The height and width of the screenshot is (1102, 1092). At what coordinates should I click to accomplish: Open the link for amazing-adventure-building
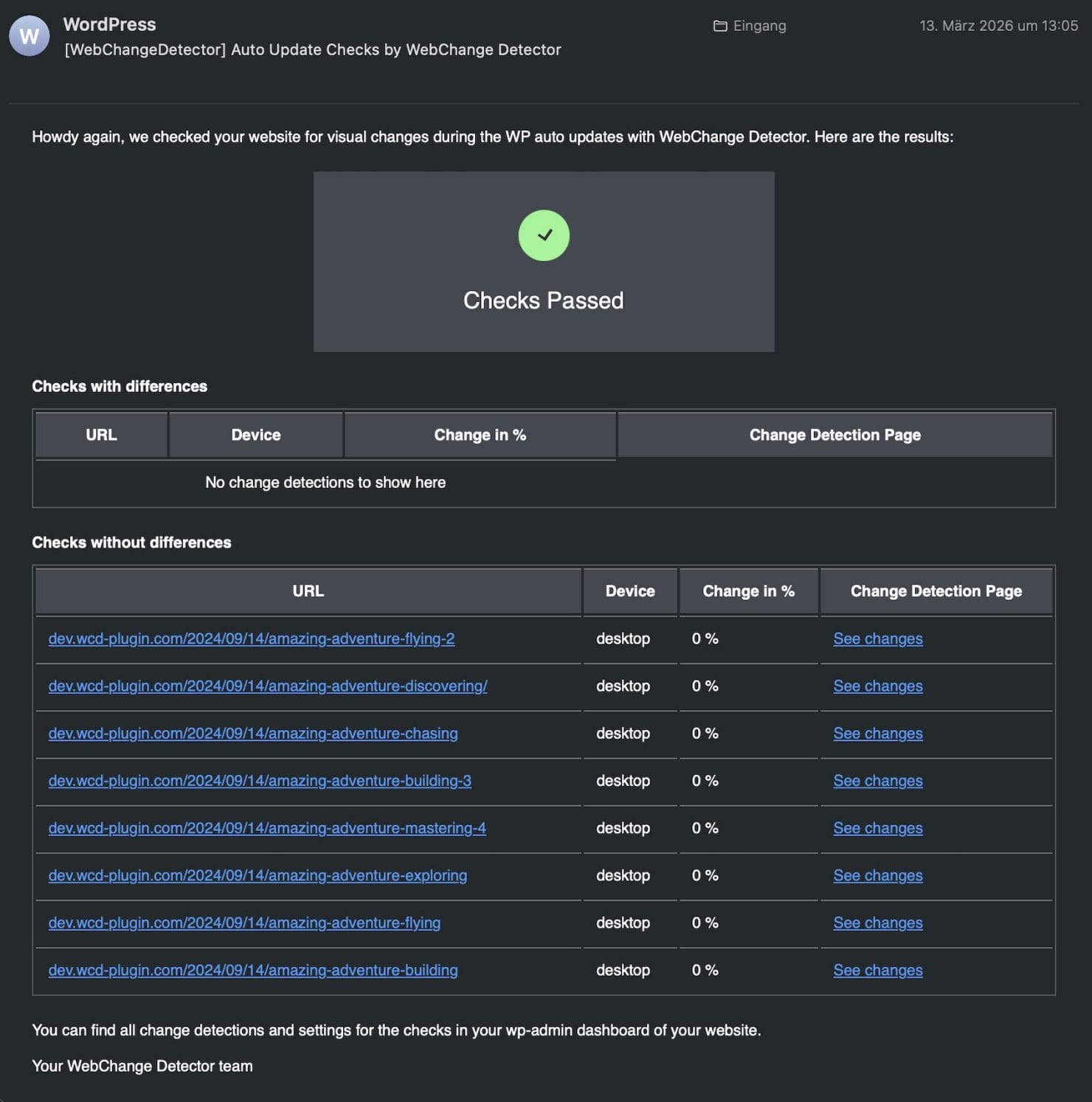click(x=253, y=970)
